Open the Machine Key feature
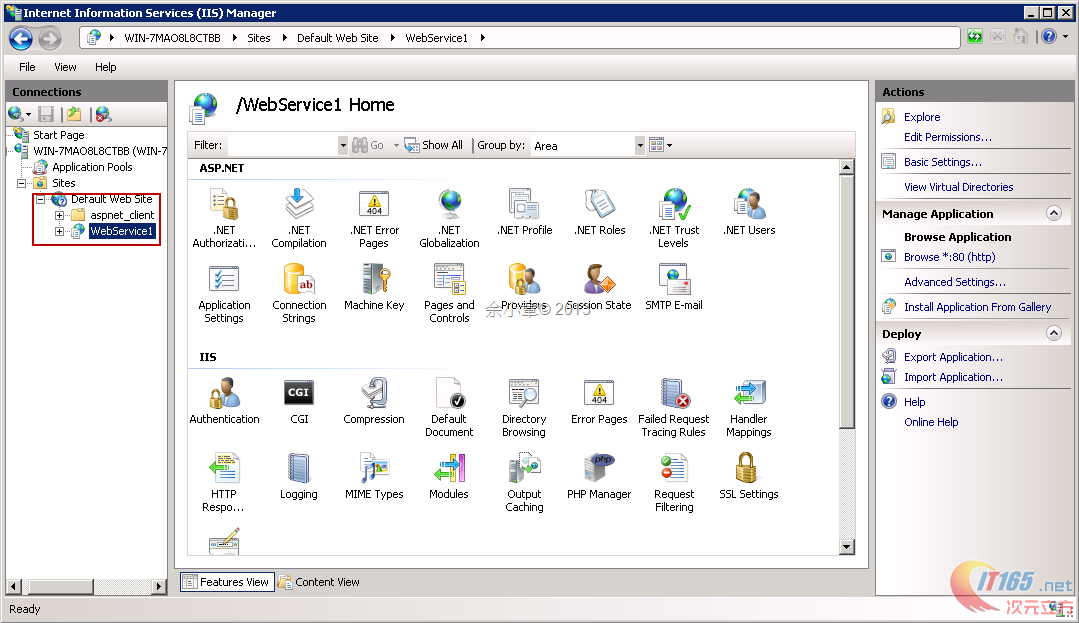 pyautogui.click(x=374, y=287)
